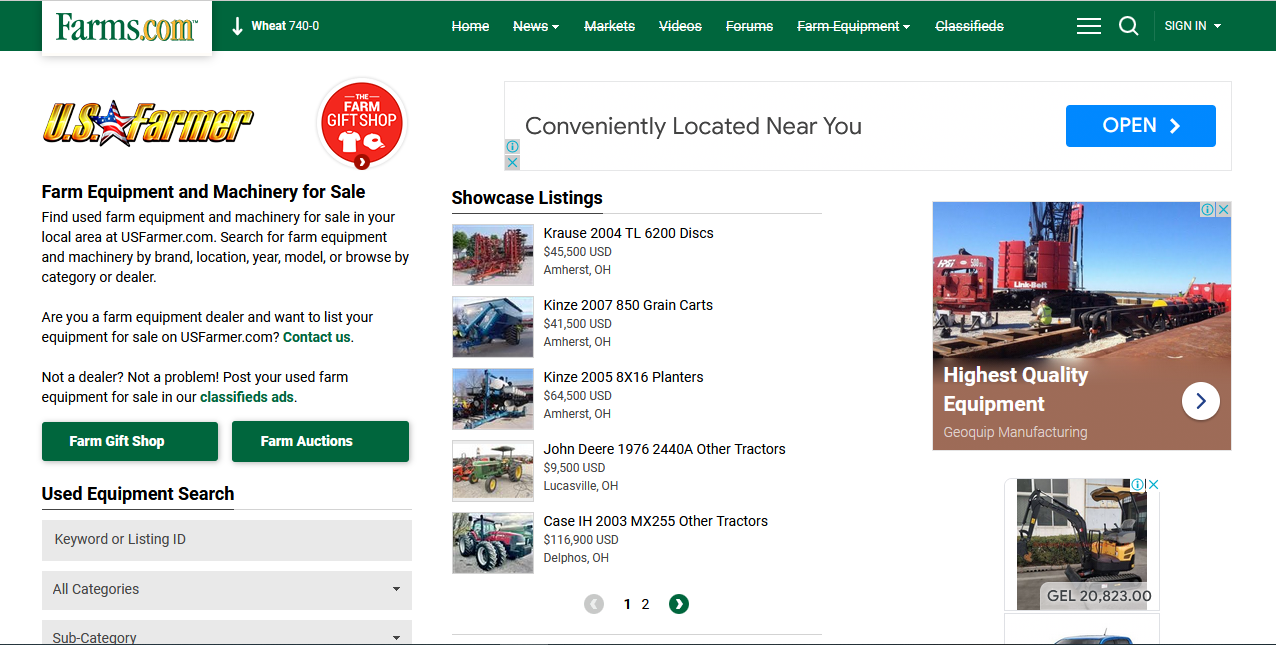
Task: Open Kinze 2005 8X16 Planters listing
Action: tap(623, 377)
